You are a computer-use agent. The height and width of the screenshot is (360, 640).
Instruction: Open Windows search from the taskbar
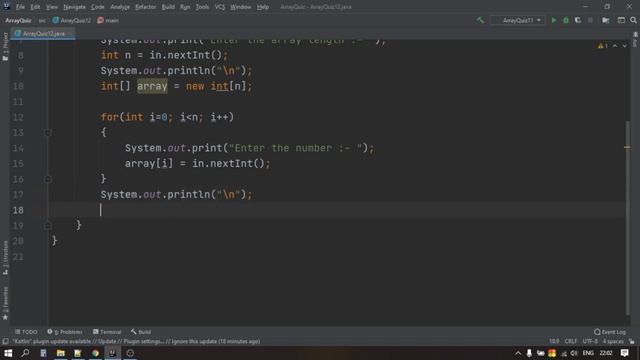[x=25, y=353]
